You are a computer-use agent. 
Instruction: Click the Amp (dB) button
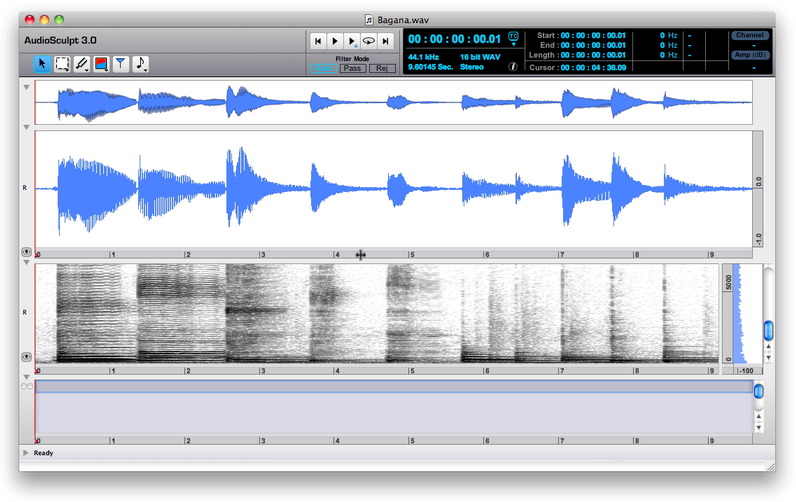[750, 55]
